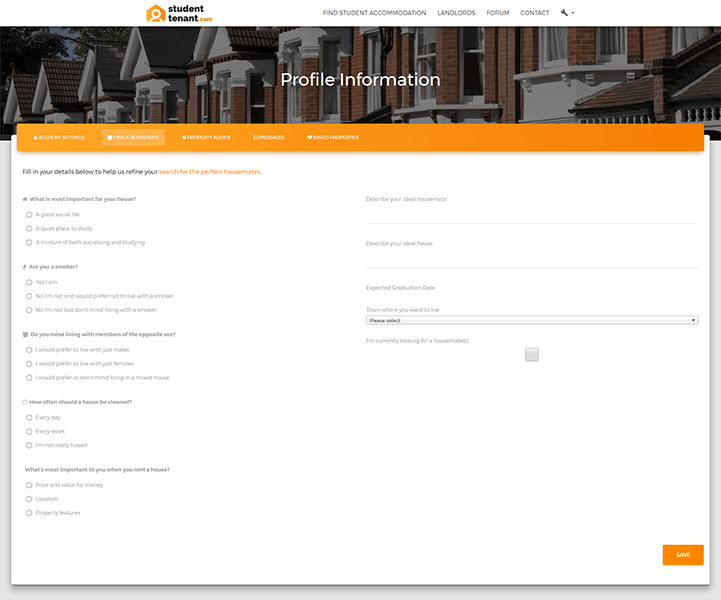
Task: Go to the Saved Properties tab
Action: click(333, 137)
